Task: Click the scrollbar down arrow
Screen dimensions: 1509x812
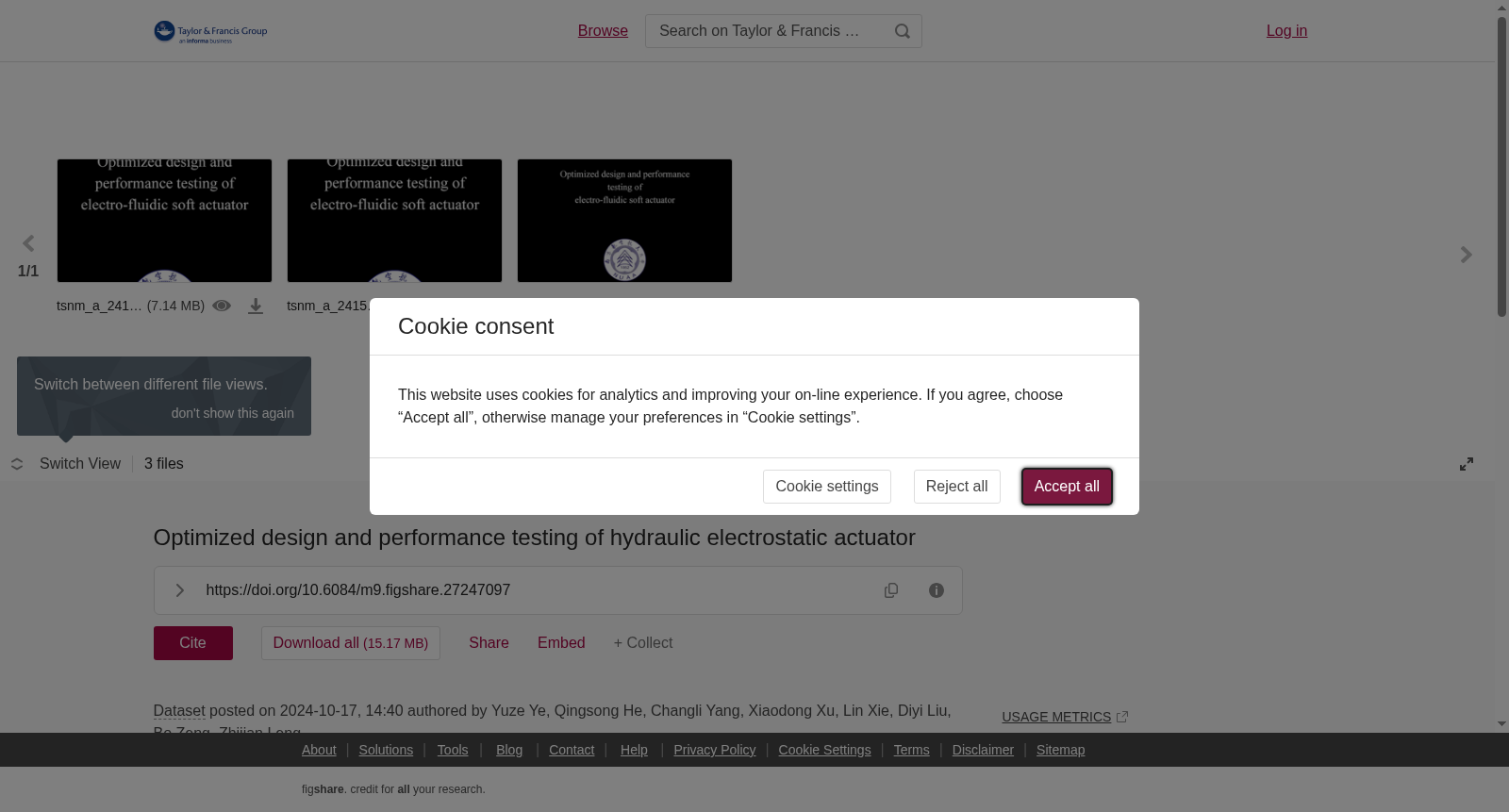Action: tap(1501, 724)
